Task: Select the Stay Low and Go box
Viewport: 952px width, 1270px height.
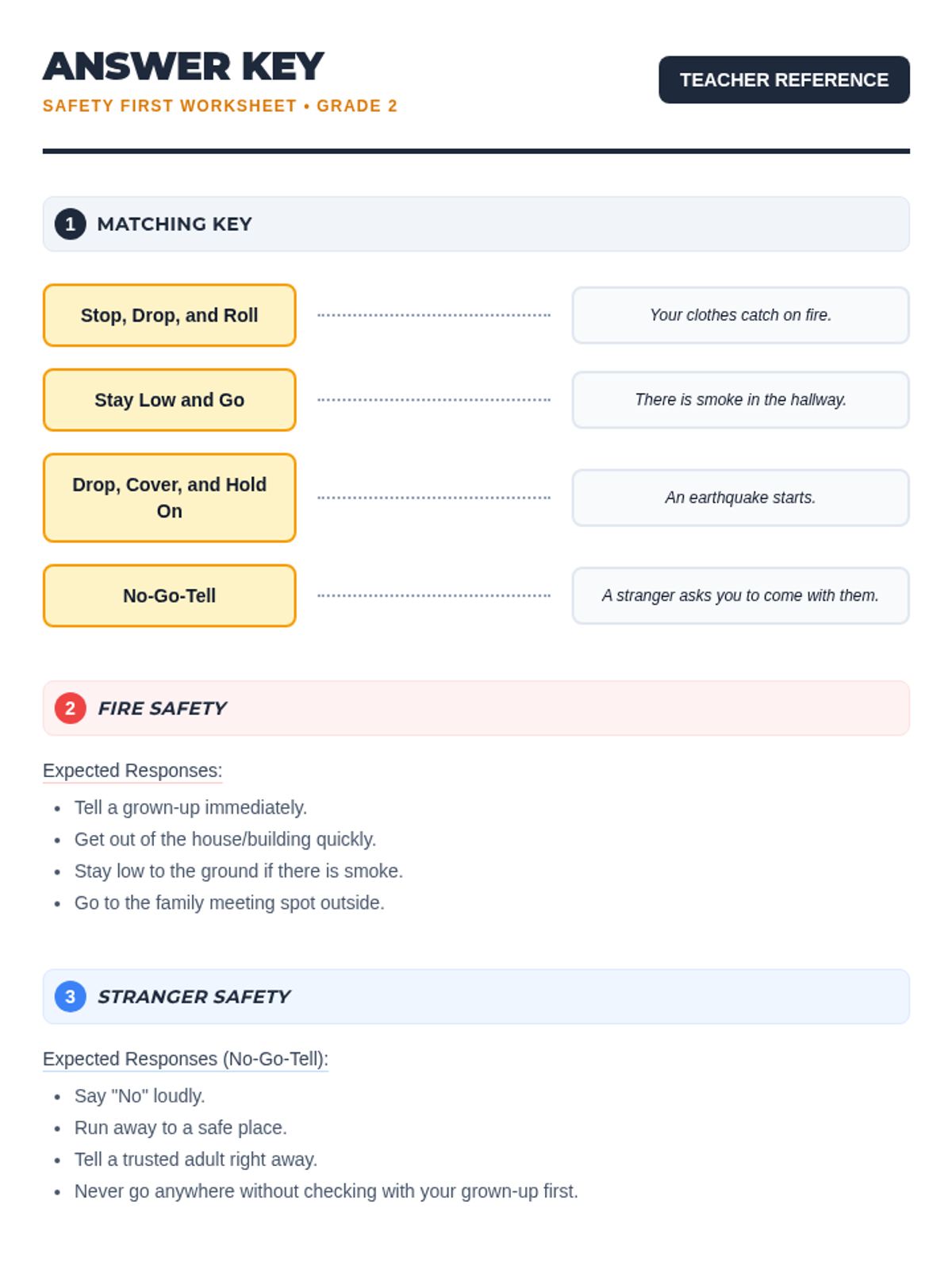Action: (x=169, y=400)
